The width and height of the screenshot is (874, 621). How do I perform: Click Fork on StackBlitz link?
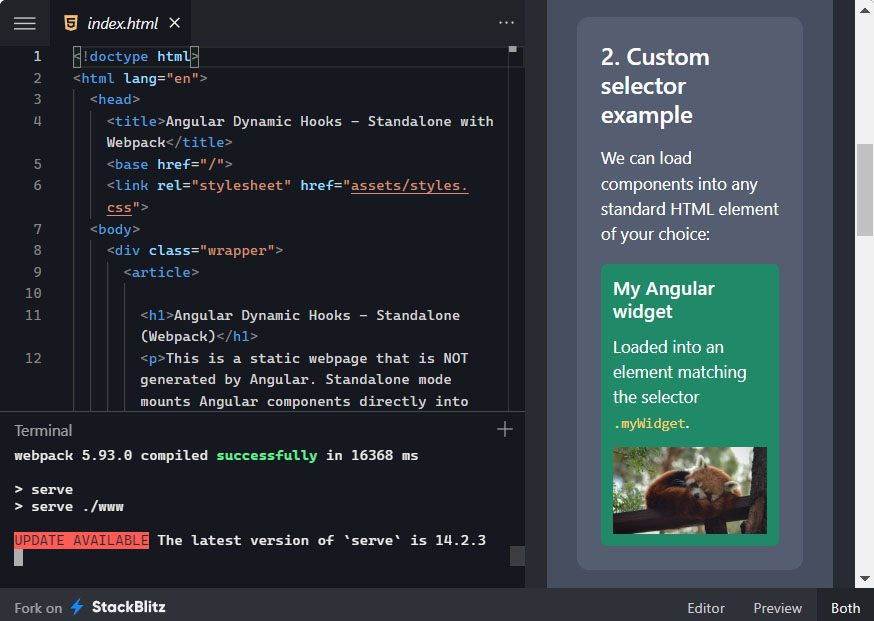[x=90, y=607]
